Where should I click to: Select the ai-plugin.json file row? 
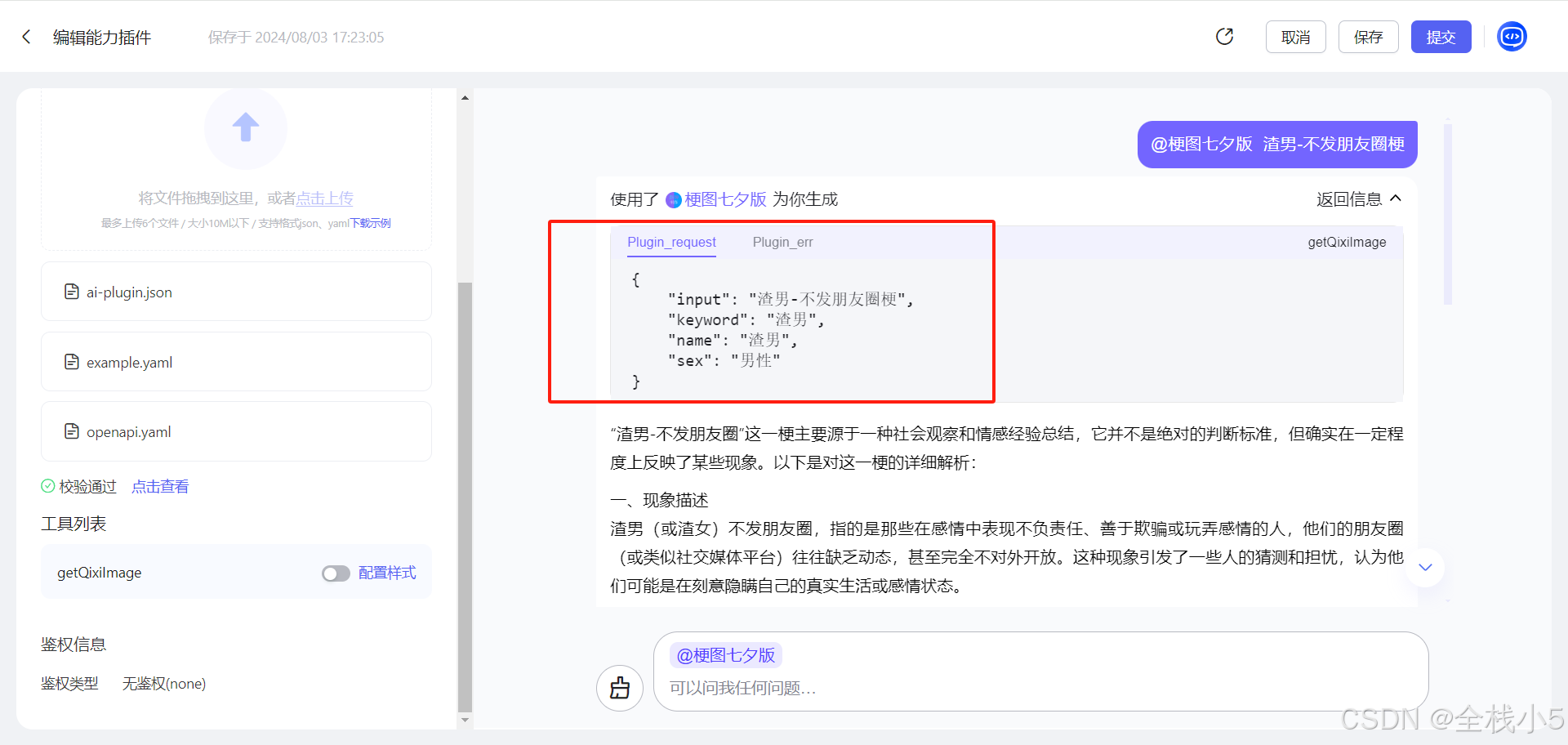(x=236, y=292)
